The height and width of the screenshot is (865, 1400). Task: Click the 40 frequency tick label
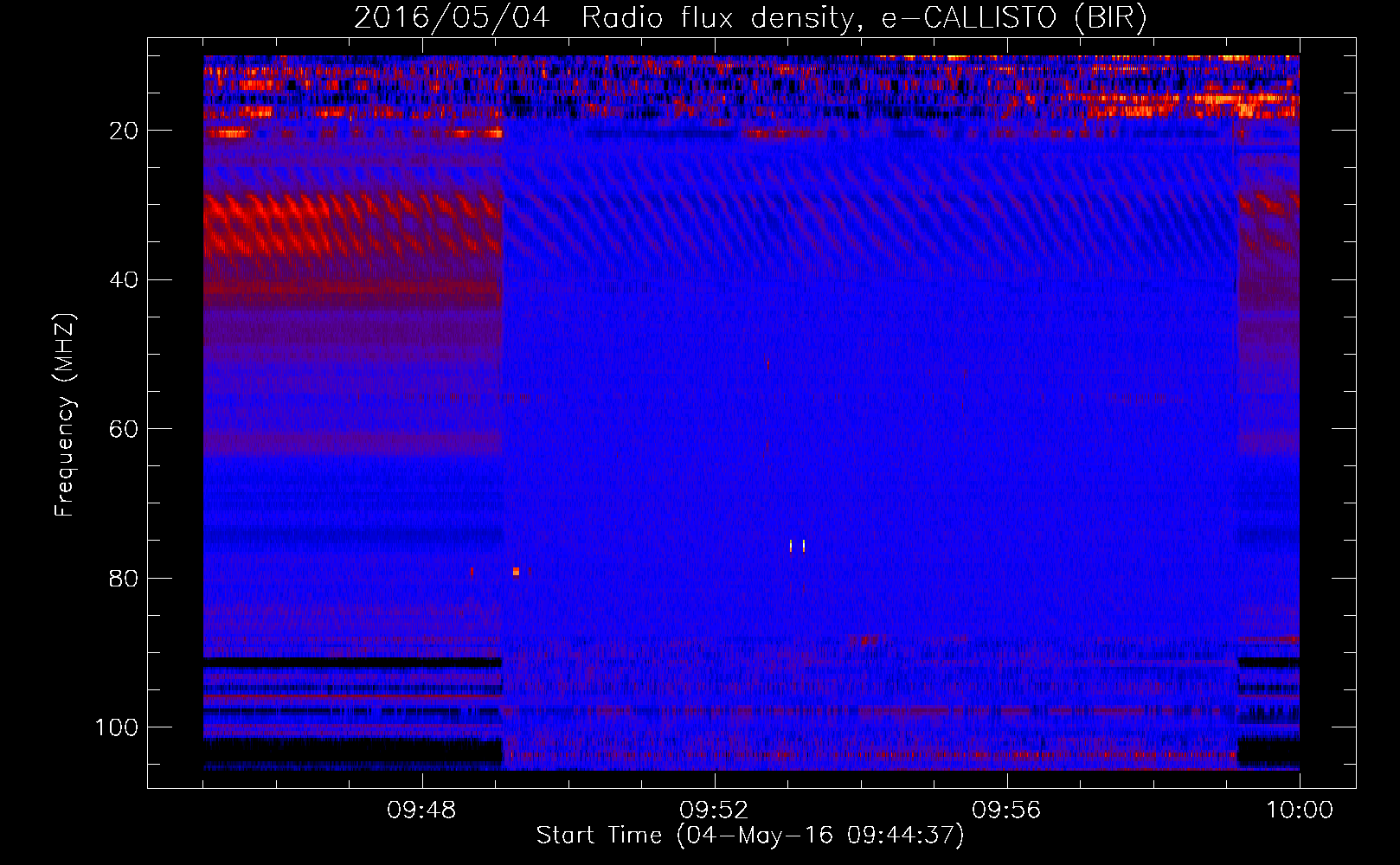click(x=124, y=280)
